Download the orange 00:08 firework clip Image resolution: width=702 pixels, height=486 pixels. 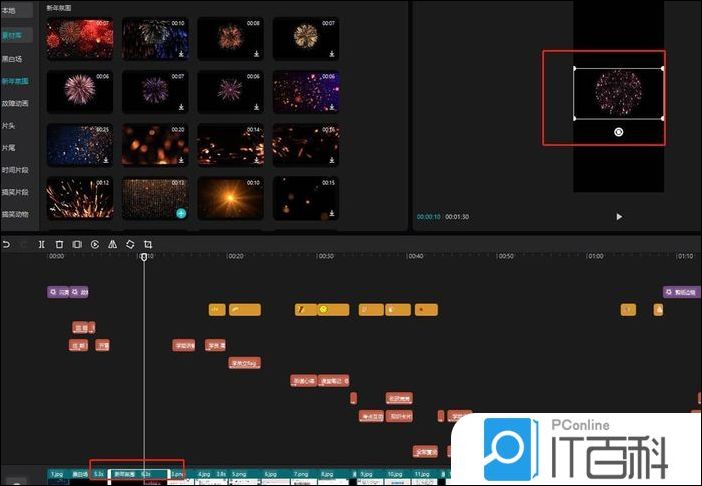(257, 54)
